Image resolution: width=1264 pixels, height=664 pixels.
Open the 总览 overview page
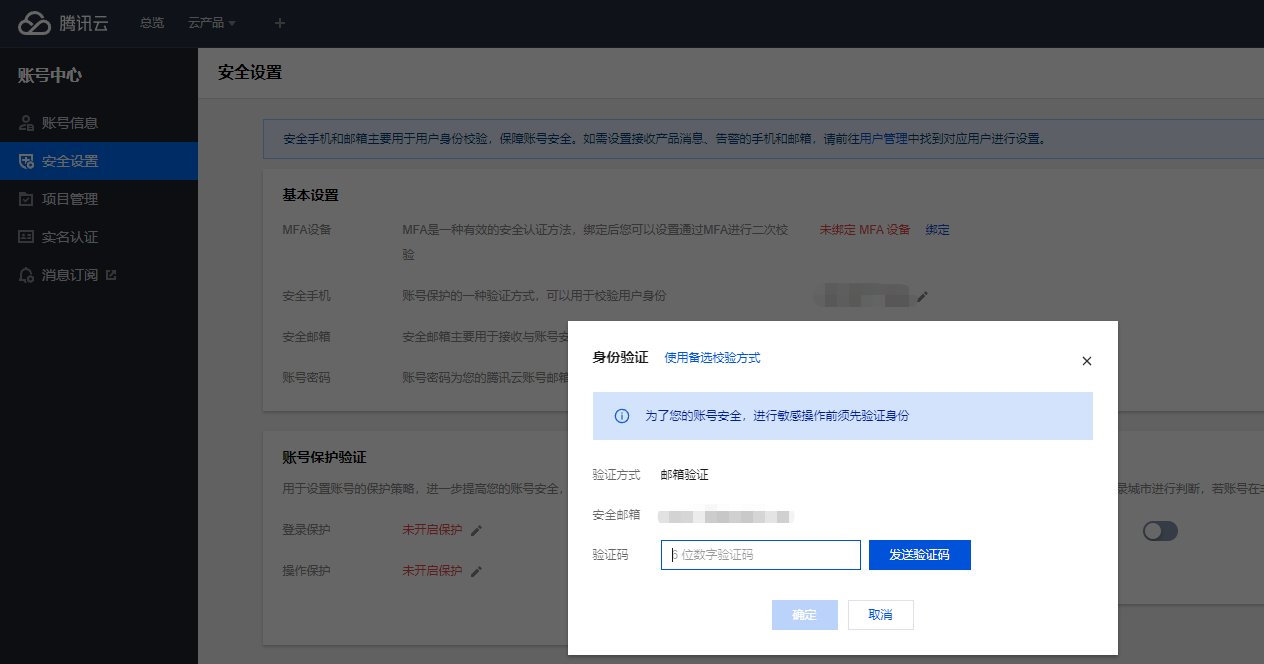click(152, 23)
